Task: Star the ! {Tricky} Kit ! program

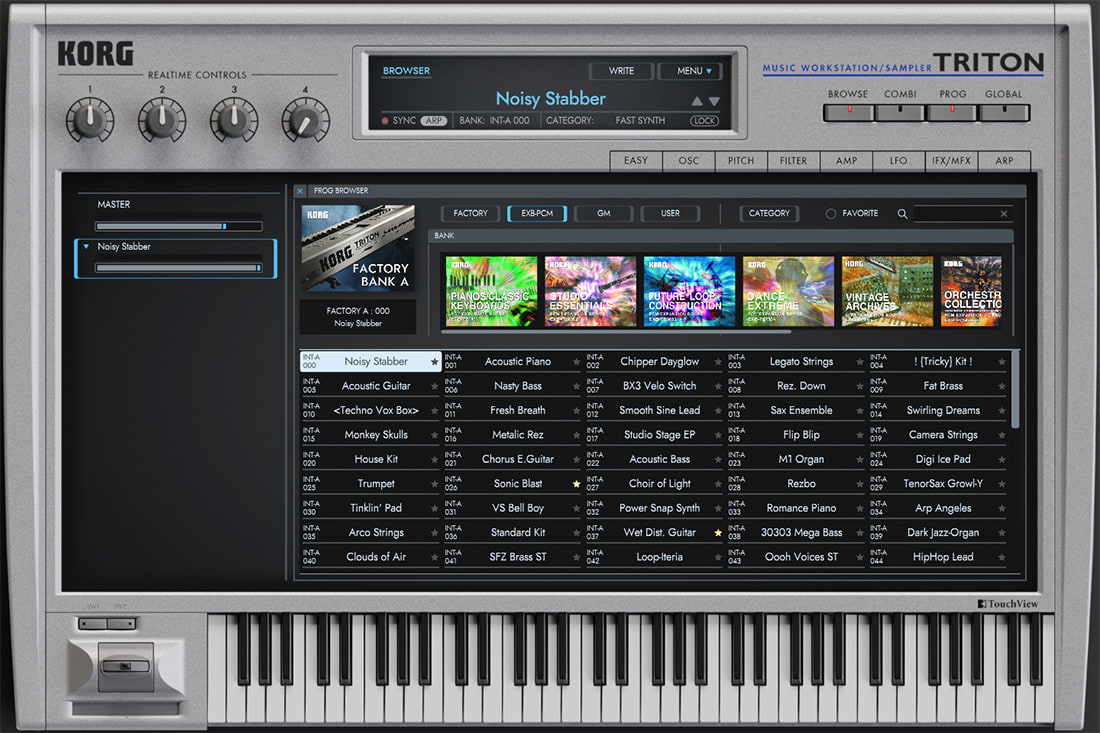Action: [x=1002, y=362]
